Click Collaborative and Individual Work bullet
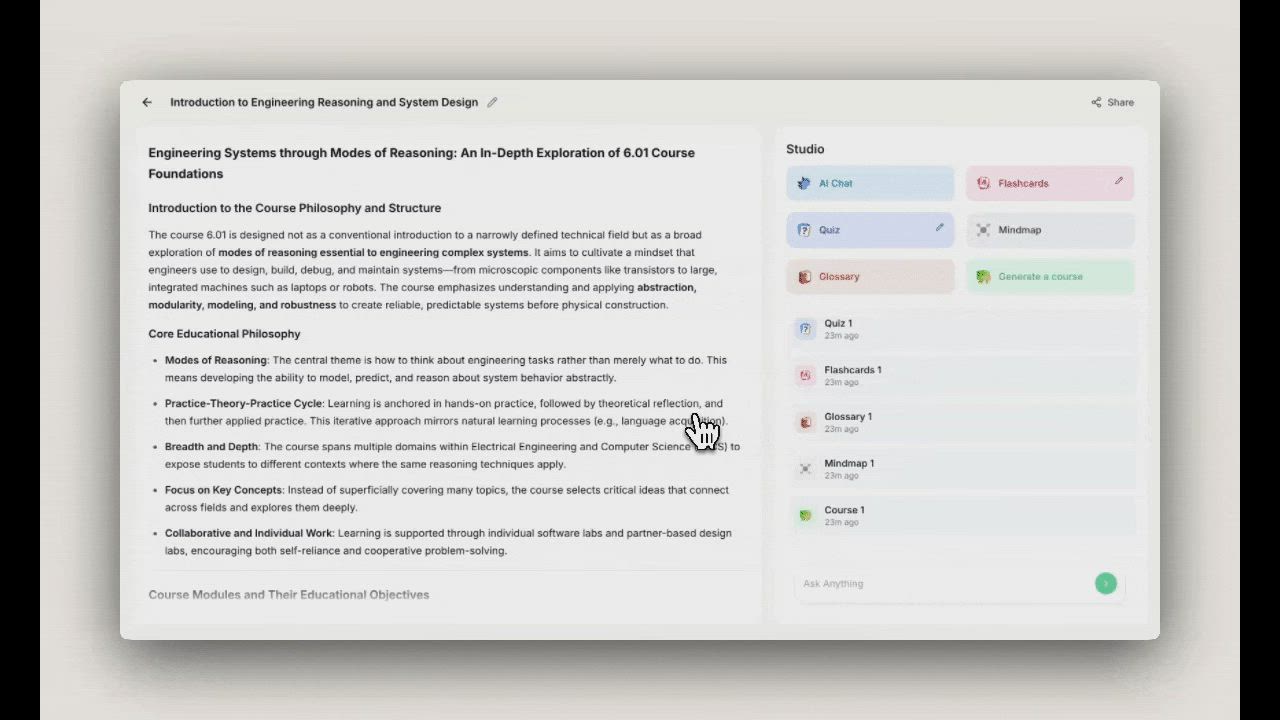Viewport: 1280px width, 720px height. click(448, 542)
